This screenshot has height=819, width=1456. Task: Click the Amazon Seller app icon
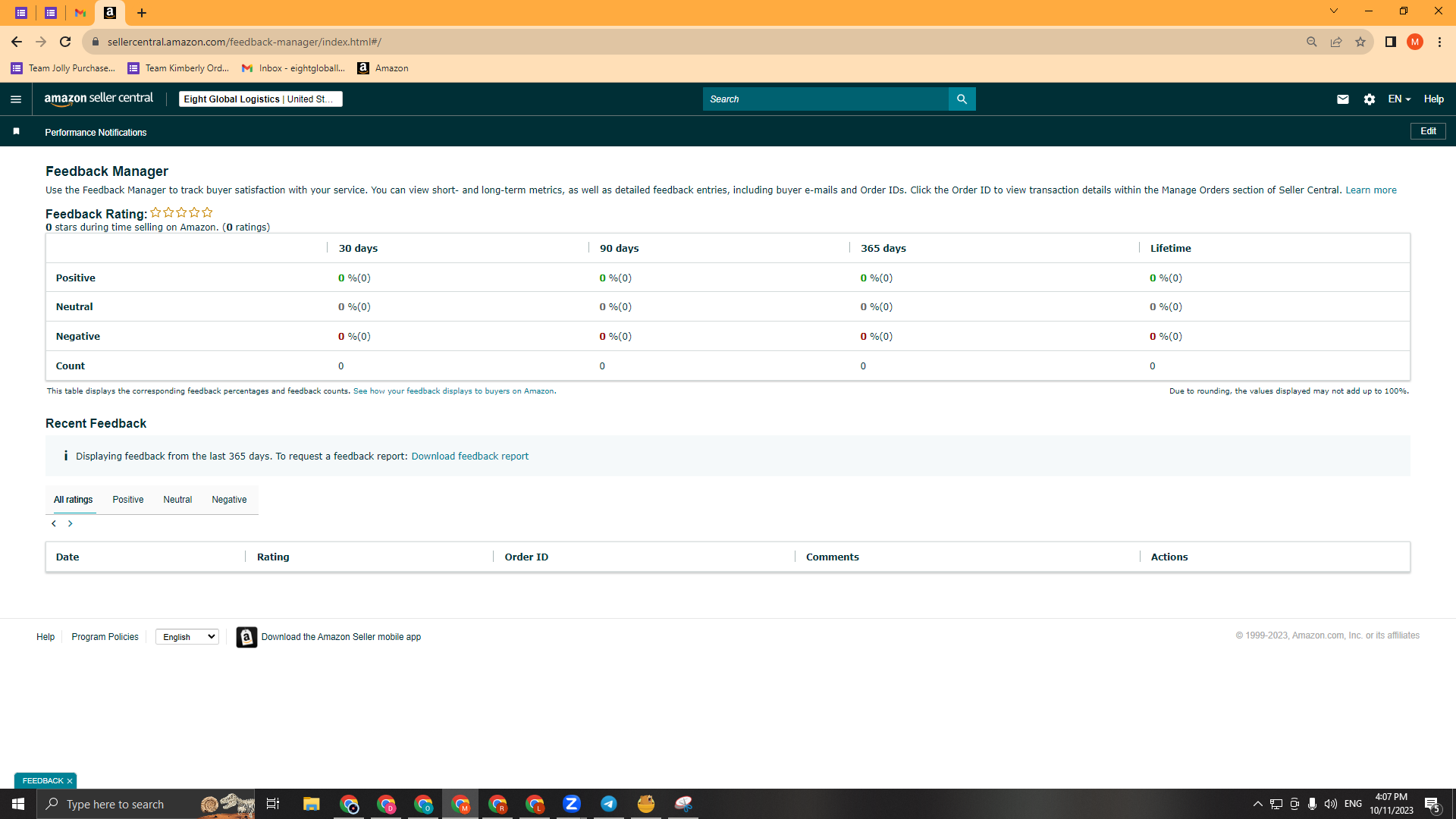246,637
